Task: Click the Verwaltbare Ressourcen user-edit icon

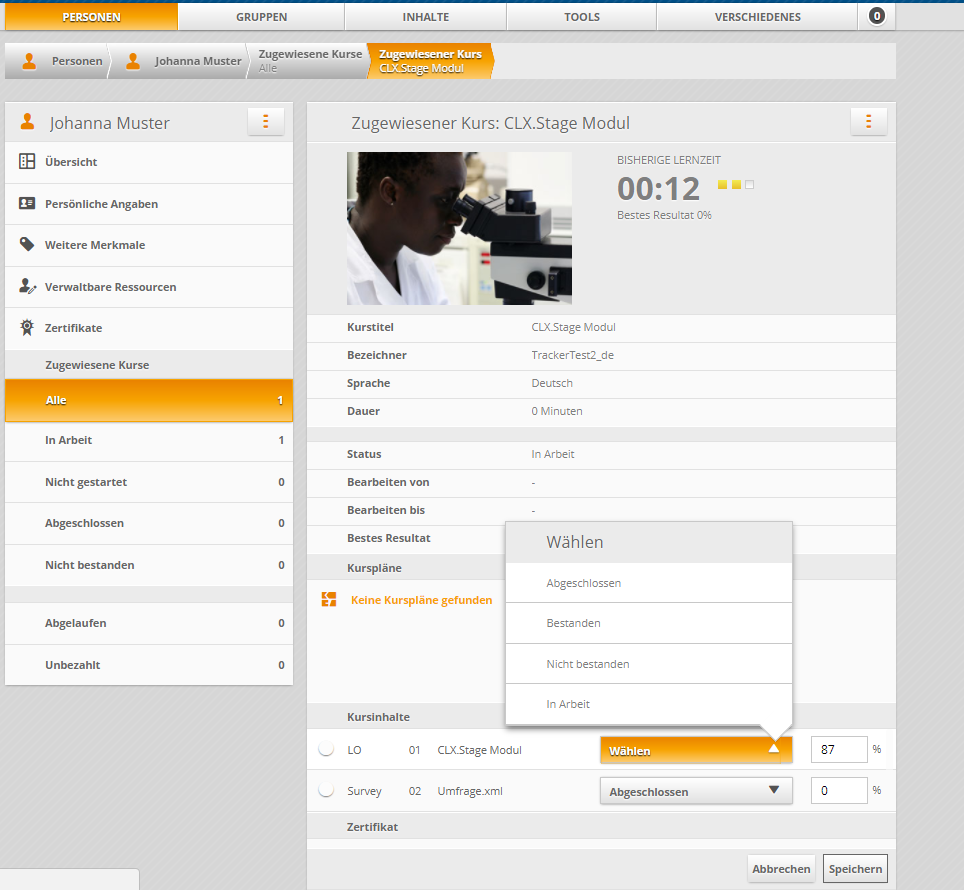Action: [27, 287]
